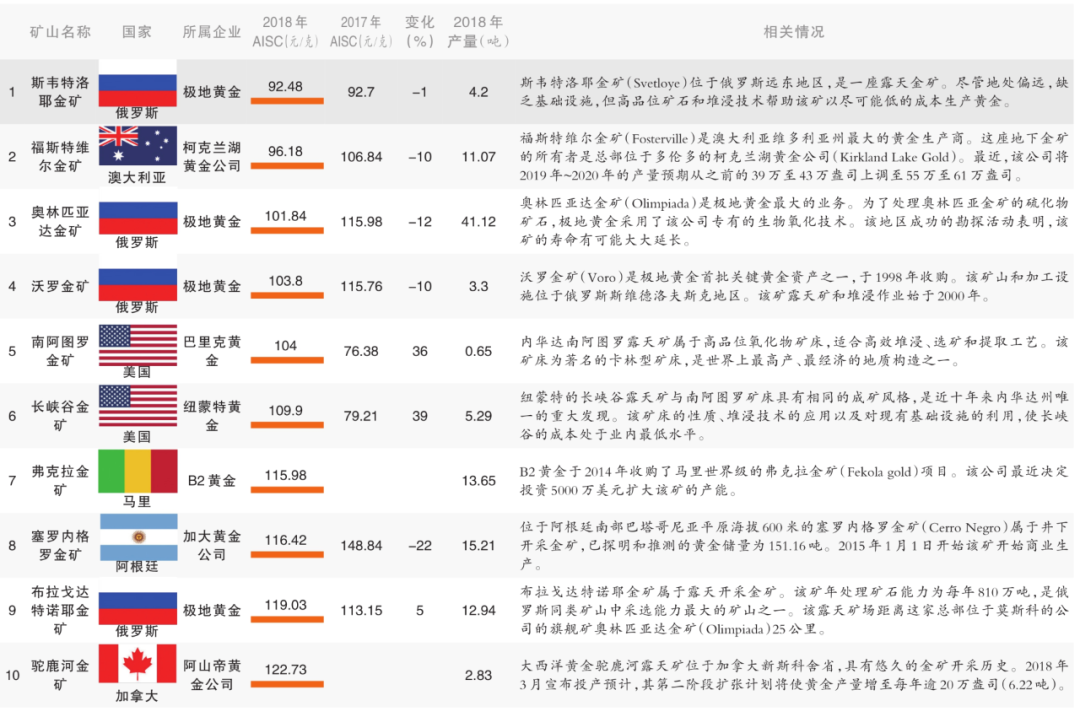
Task: Click the change value -22
Action: pos(419,545)
